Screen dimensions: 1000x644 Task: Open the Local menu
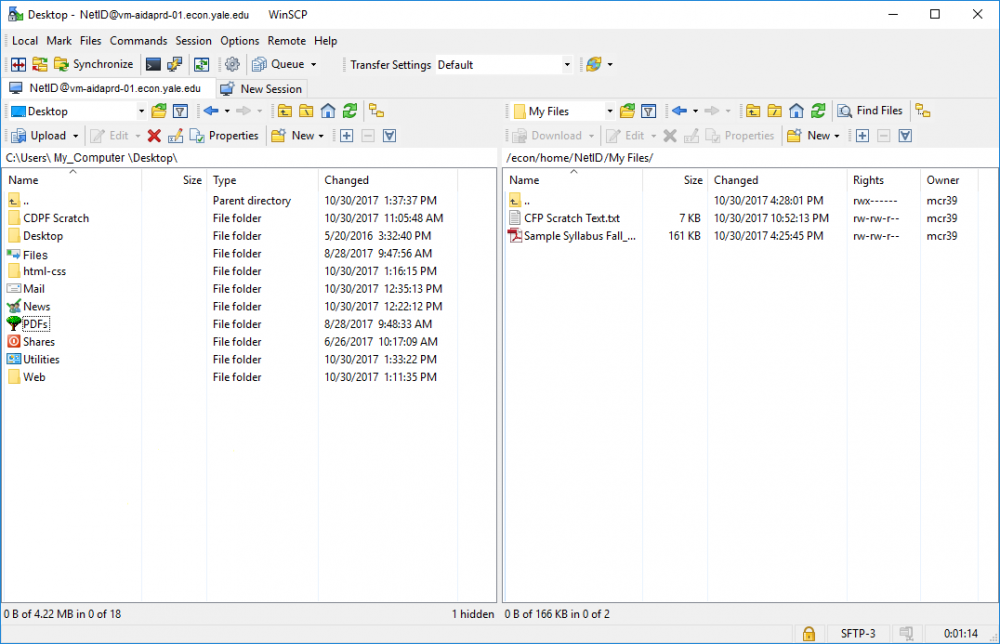(x=25, y=41)
